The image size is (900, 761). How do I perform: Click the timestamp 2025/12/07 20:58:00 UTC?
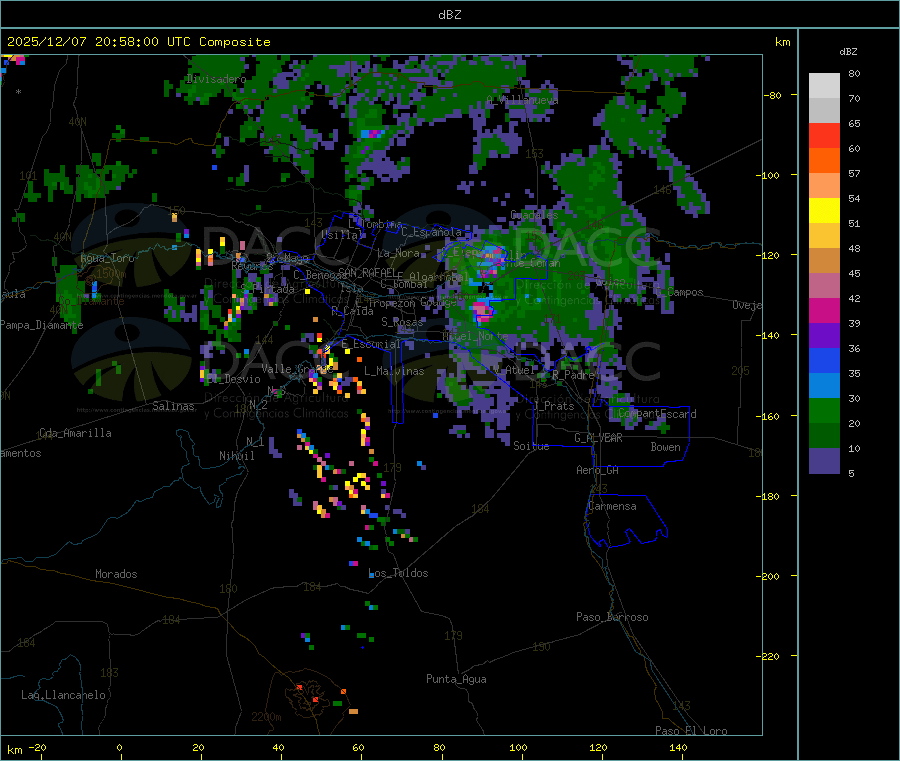click(x=99, y=42)
